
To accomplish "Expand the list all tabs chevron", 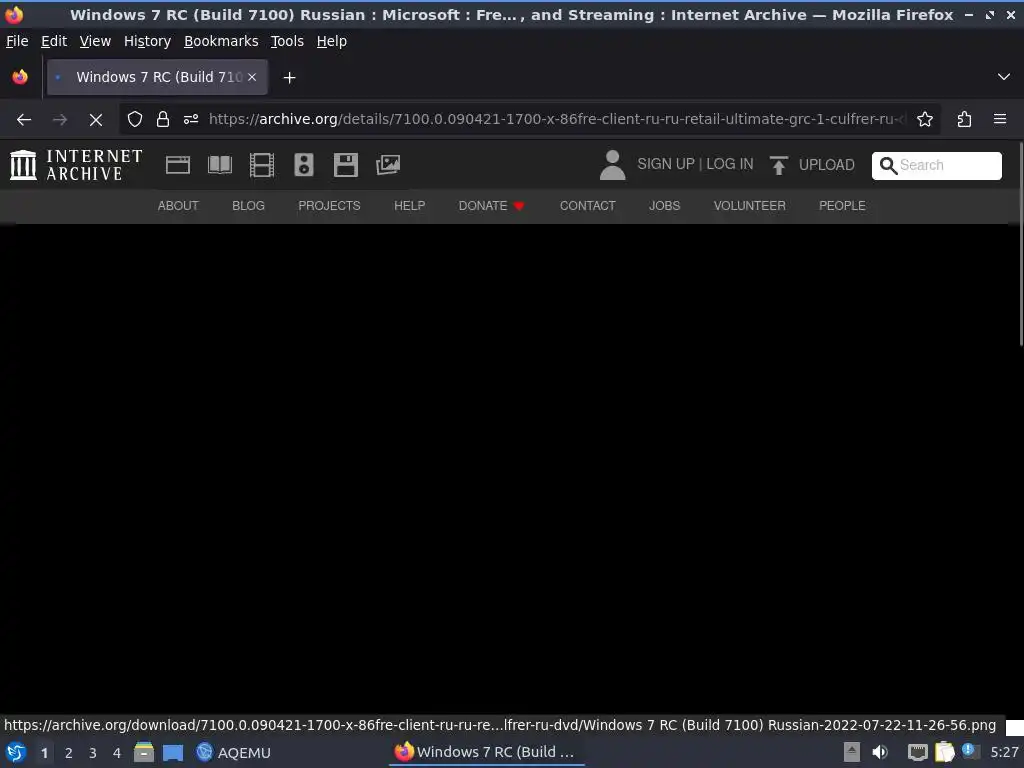I will tap(1004, 77).
